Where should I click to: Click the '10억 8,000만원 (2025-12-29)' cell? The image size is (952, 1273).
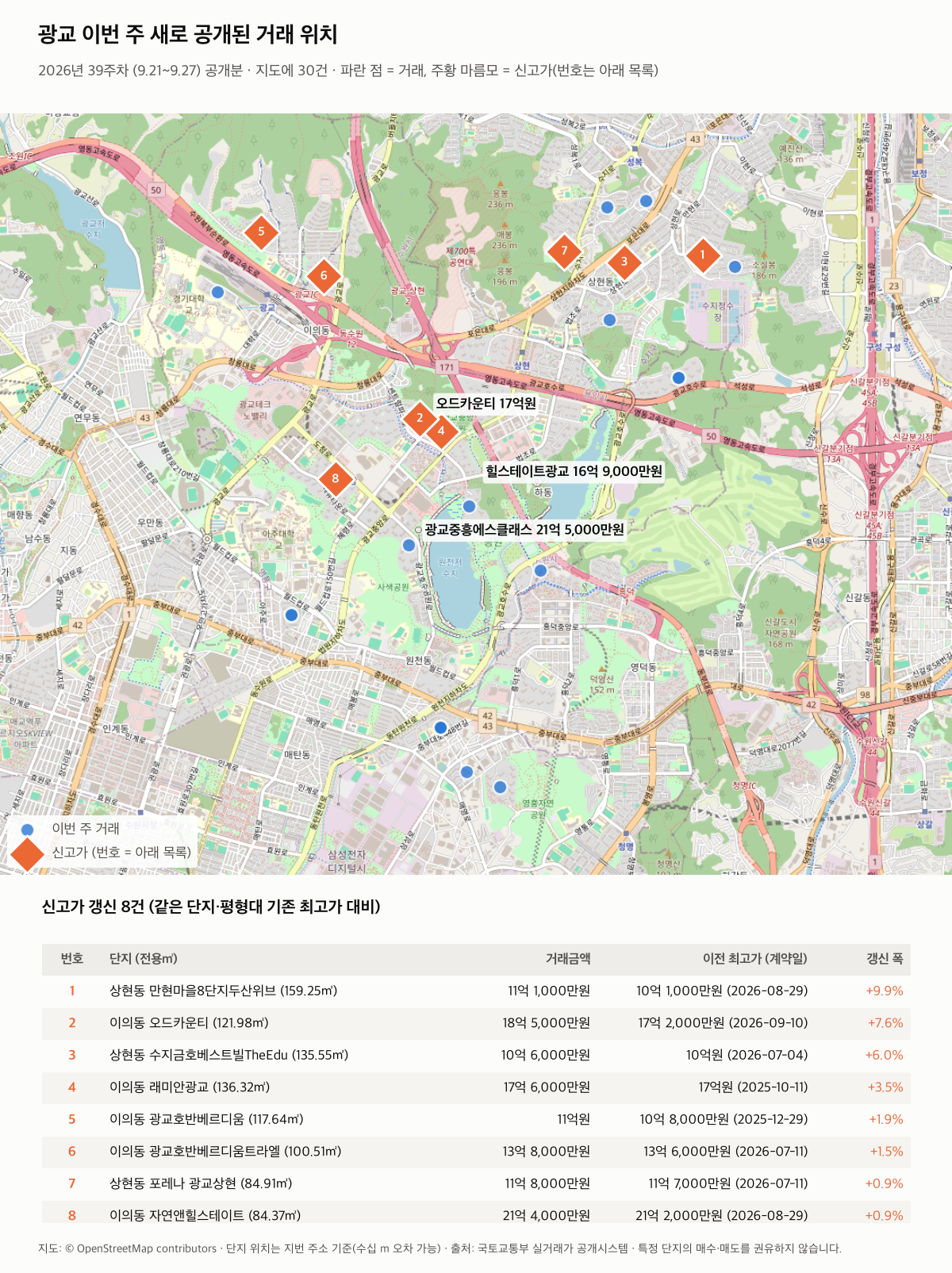tap(724, 1119)
